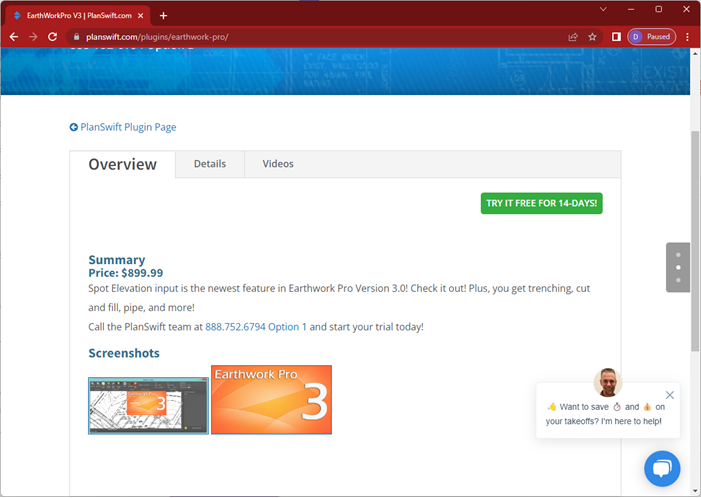Share this page from the address bar
Image resolution: width=701 pixels, height=498 pixels.
tap(573, 37)
